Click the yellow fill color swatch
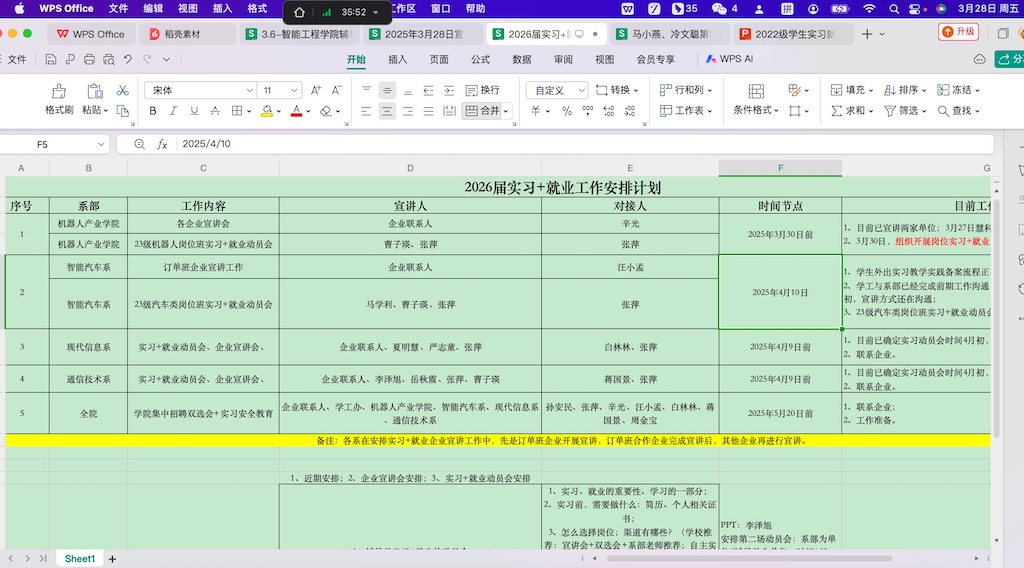1024x568 pixels. 266,111
